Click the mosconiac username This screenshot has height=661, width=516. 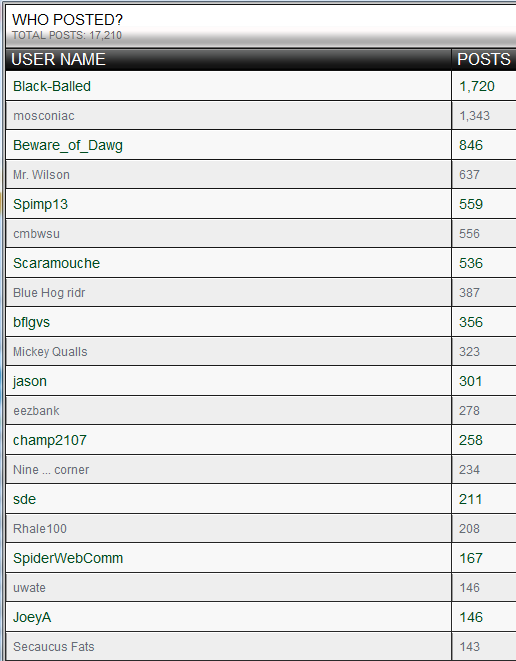click(44, 116)
